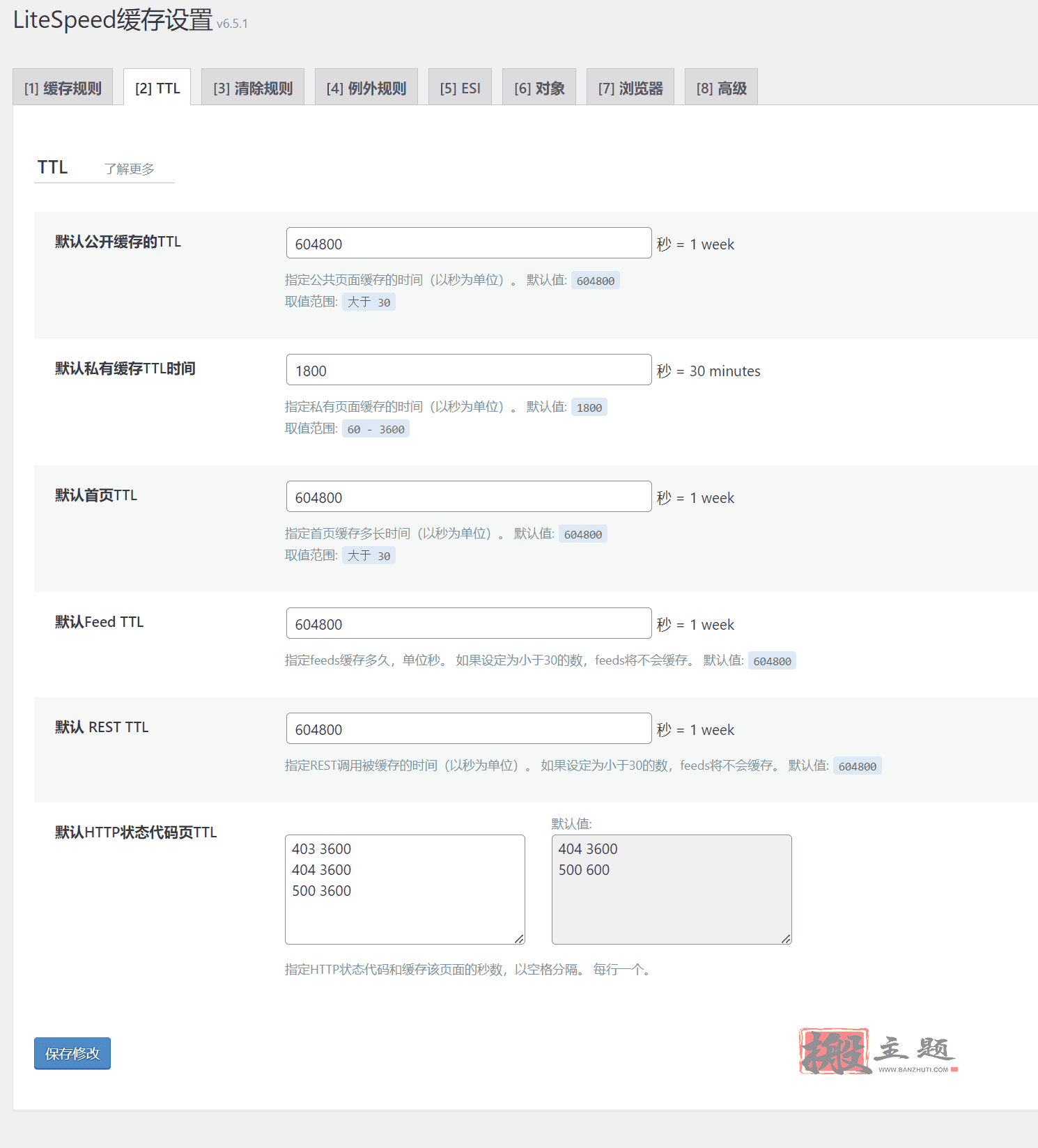Click the resize handle of the editable status code textarea
Screen dimensions: 1038x1148
click(519, 939)
